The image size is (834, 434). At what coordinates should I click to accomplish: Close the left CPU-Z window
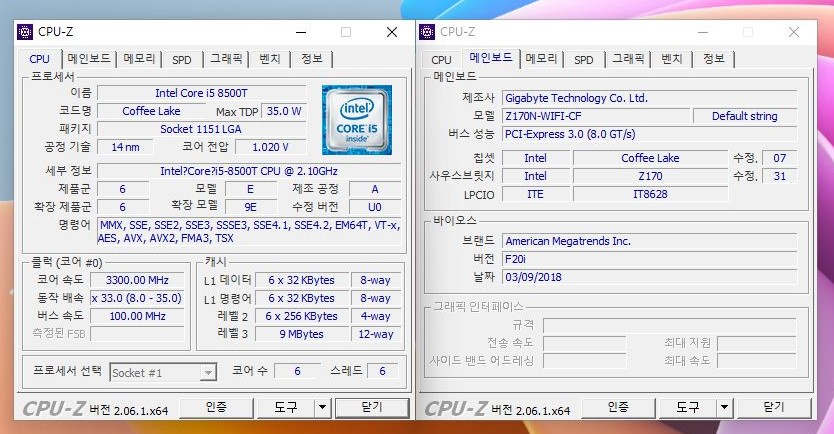392,32
